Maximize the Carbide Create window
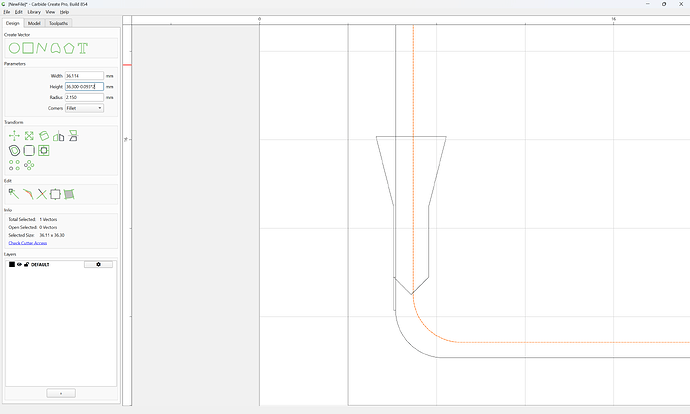690x414 pixels. 664,4
